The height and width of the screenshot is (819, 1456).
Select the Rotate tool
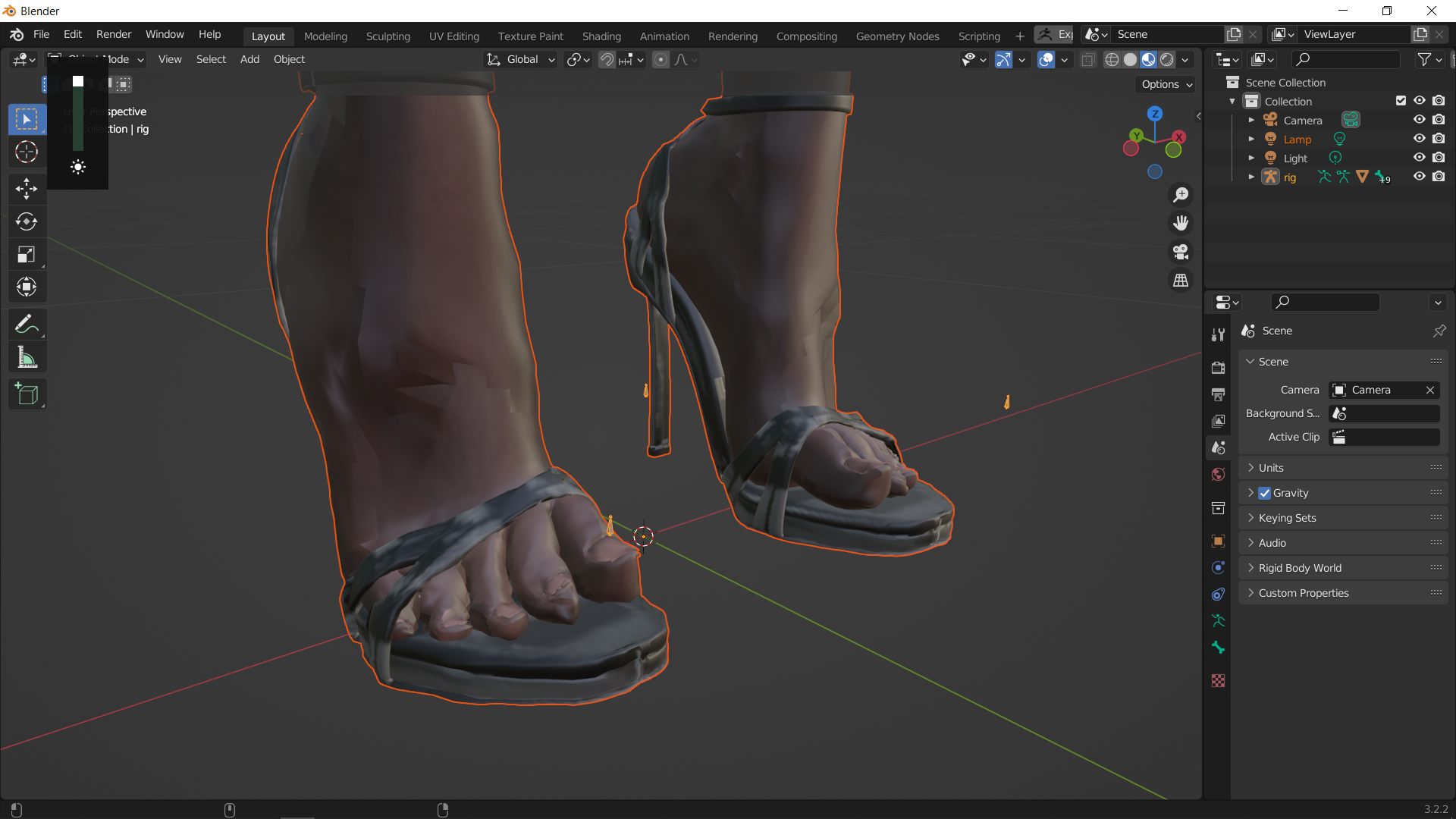(x=27, y=221)
